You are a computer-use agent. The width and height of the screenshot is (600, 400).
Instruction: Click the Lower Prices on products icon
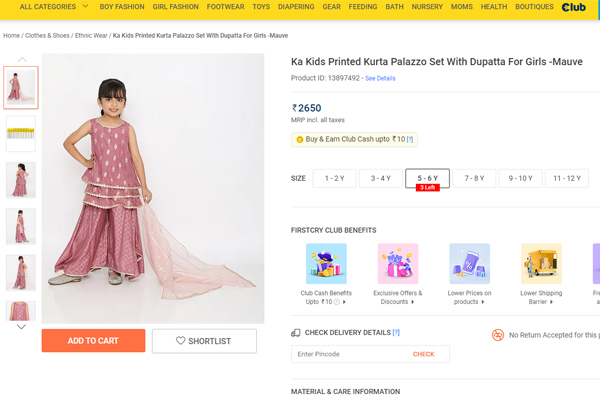pyautogui.click(x=469, y=264)
